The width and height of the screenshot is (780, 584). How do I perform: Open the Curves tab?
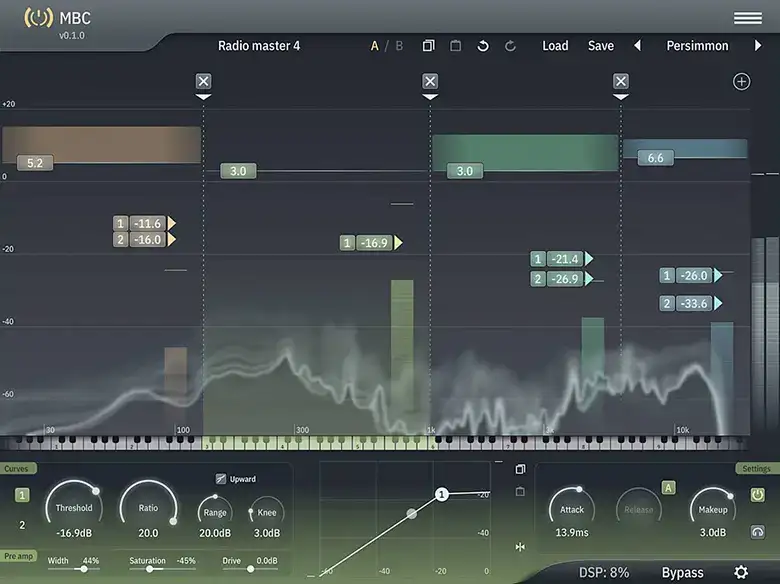(x=17, y=469)
